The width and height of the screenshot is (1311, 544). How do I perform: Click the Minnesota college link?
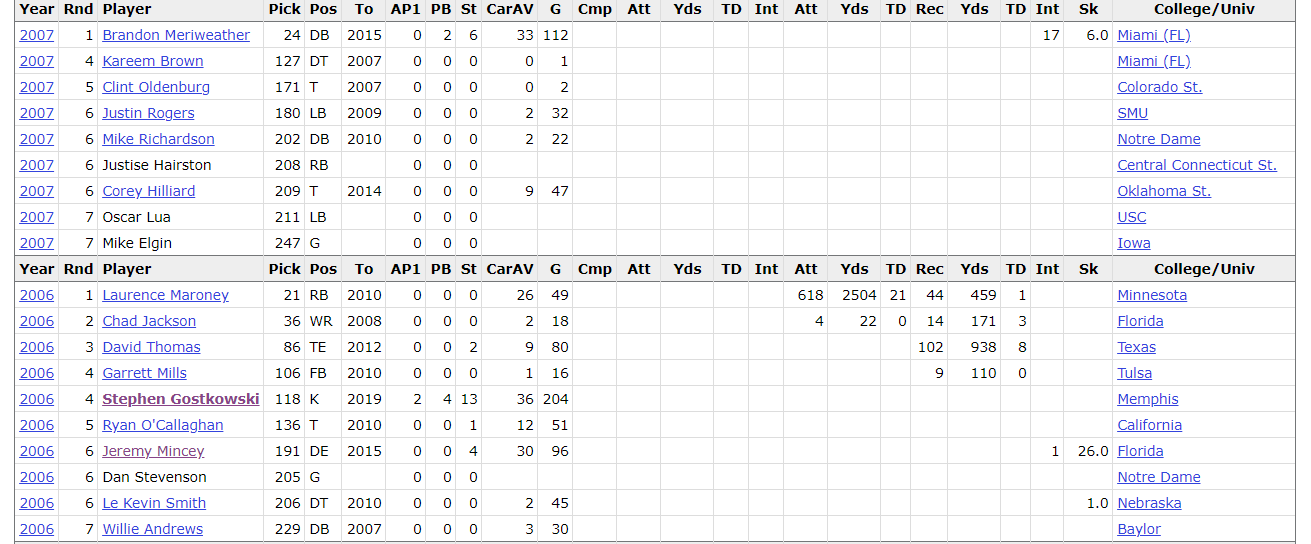click(1151, 295)
